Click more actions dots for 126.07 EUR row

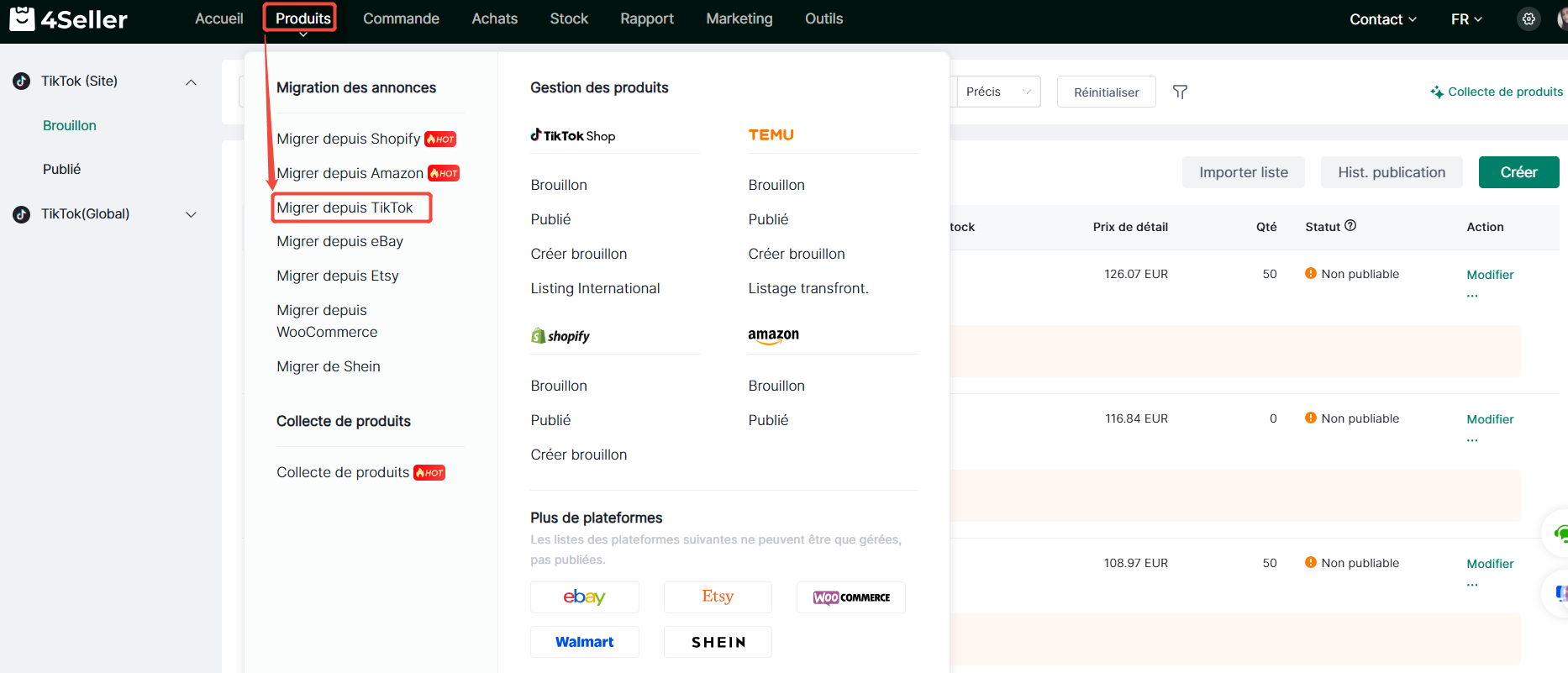(x=1472, y=296)
